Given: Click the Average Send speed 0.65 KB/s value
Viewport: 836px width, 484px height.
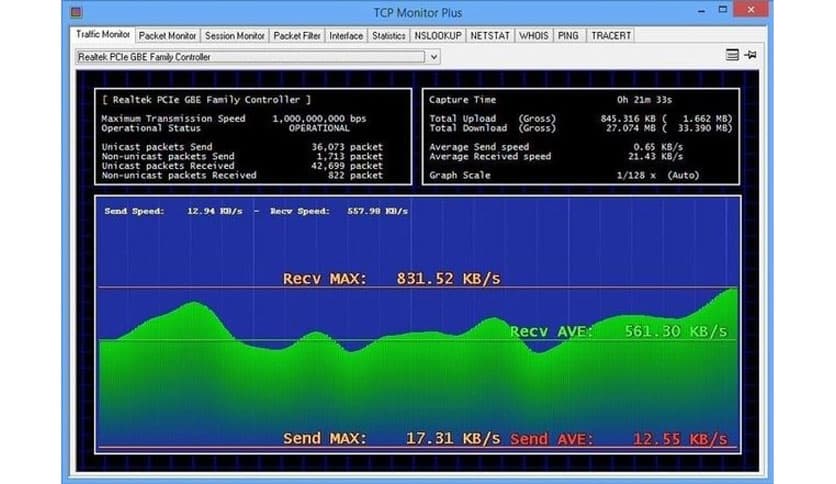Looking at the screenshot, I should pos(658,147).
